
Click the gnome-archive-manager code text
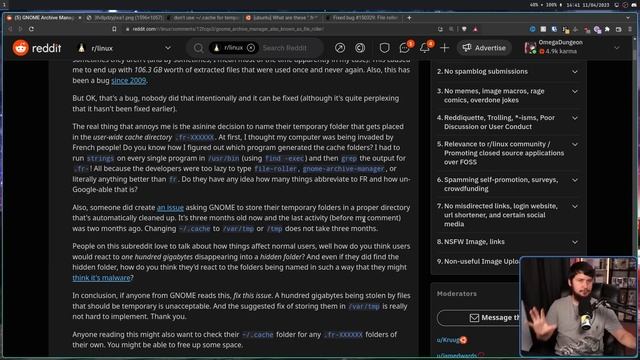[343, 169]
